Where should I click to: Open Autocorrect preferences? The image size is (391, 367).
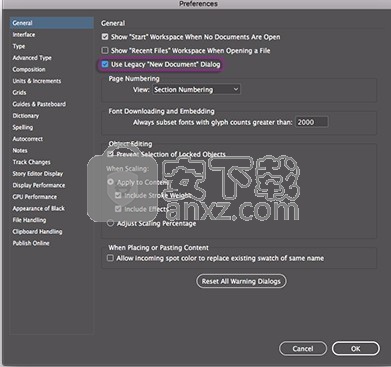(x=28, y=139)
